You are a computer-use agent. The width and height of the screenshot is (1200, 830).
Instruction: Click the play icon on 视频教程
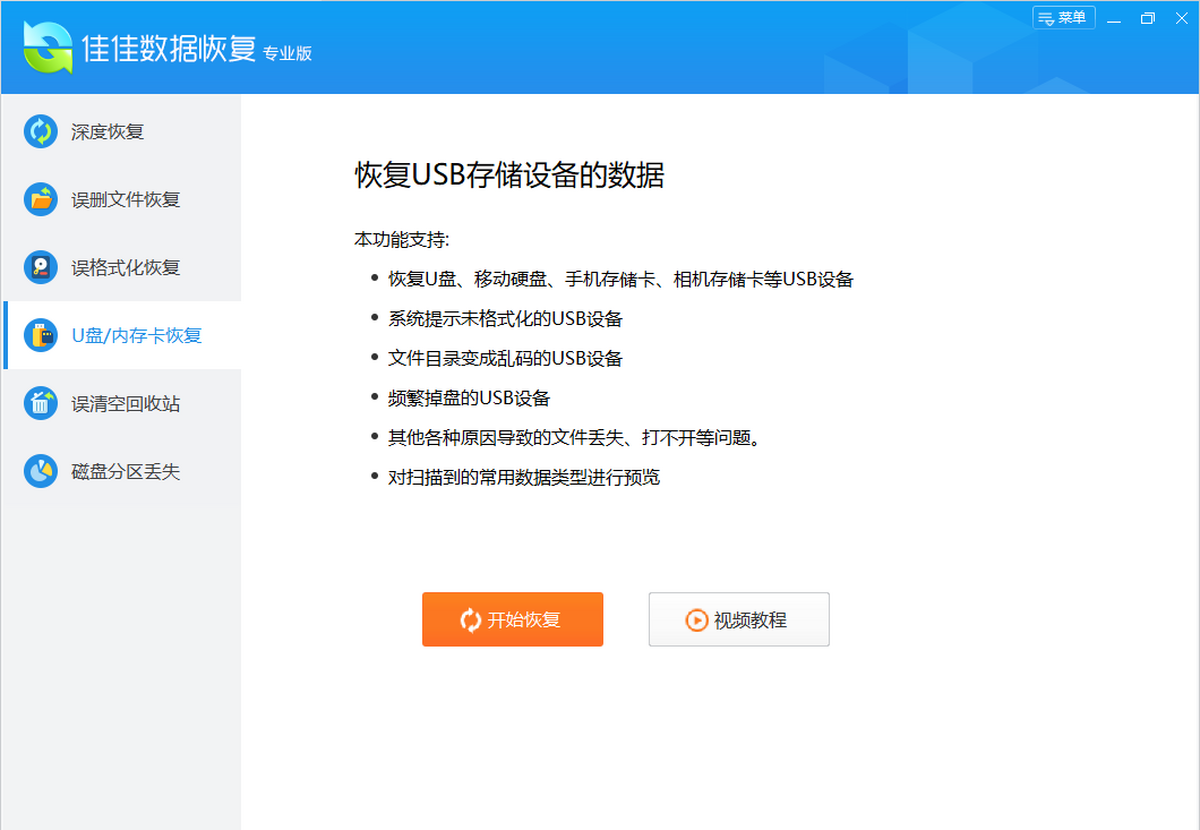(696, 620)
